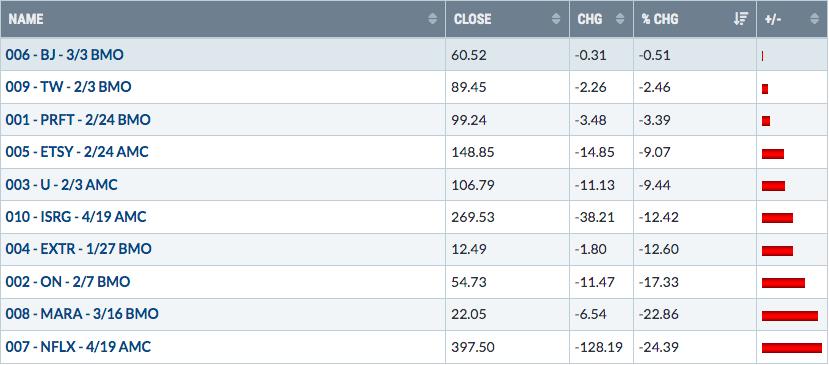Click MARA red change bar
The width and height of the screenshot is (829, 365).
(x=790, y=316)
